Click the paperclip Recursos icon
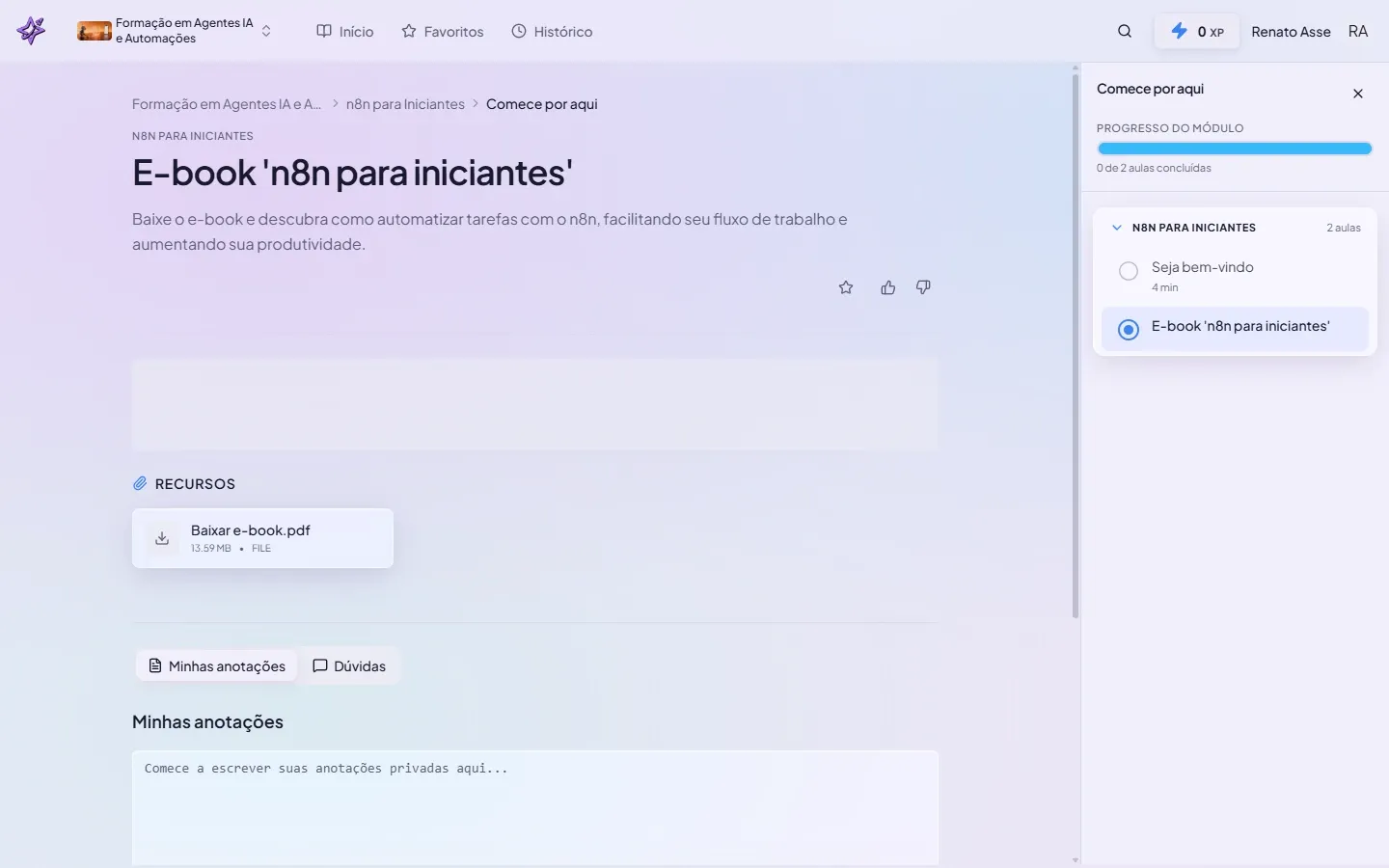1389x868 pixels. click(140, 483)
